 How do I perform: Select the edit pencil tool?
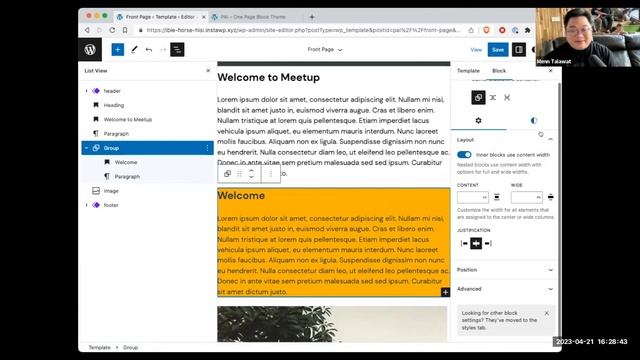click(134, 50)
